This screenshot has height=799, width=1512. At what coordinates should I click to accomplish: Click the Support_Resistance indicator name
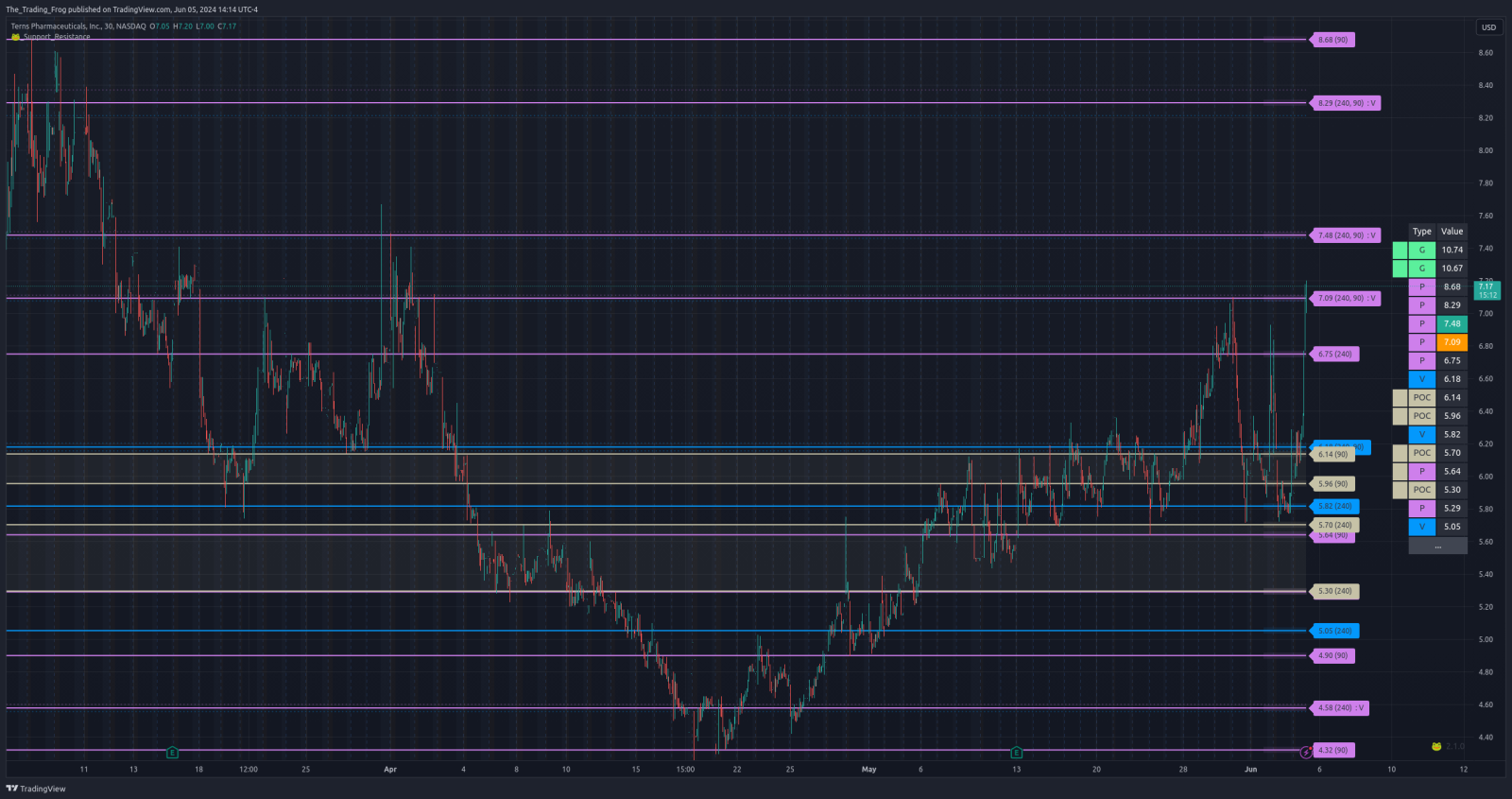pyautogui.click(x=57, y=37)
